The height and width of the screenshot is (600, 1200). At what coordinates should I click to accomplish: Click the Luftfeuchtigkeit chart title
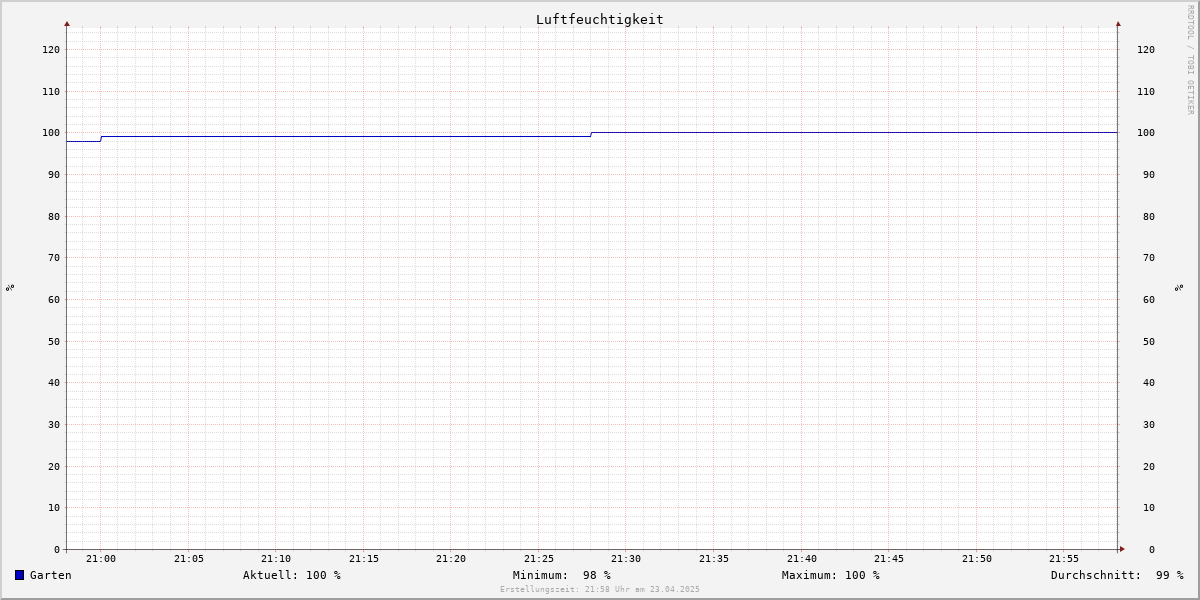click(599, 19)
